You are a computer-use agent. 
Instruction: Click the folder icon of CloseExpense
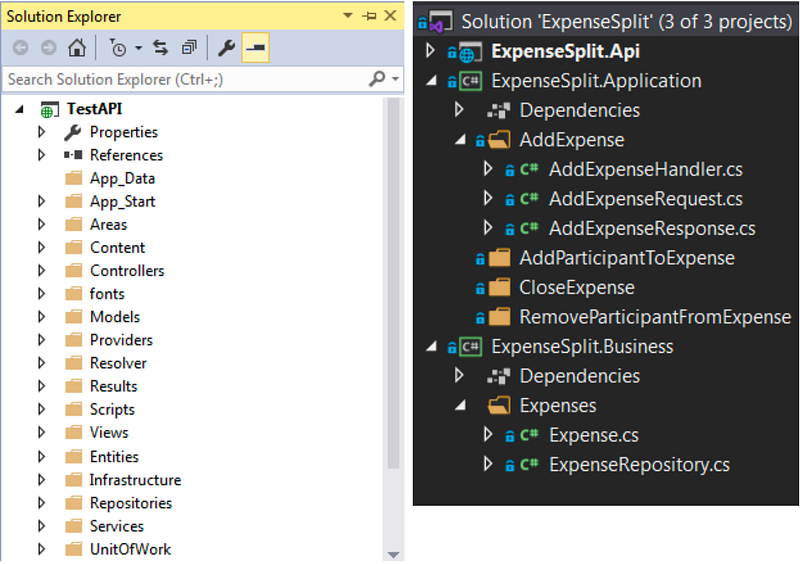pyautogui.click(x=499, y=287)
